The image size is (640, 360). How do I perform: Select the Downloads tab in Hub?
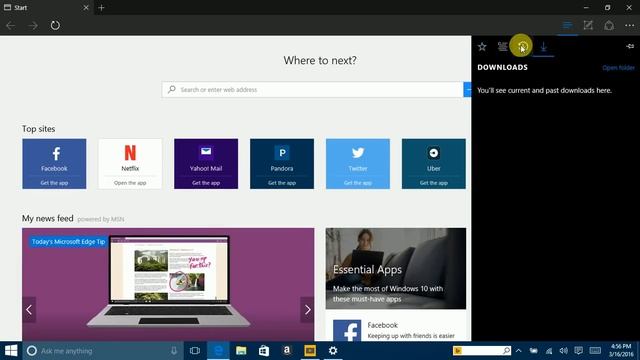(543, 47)
